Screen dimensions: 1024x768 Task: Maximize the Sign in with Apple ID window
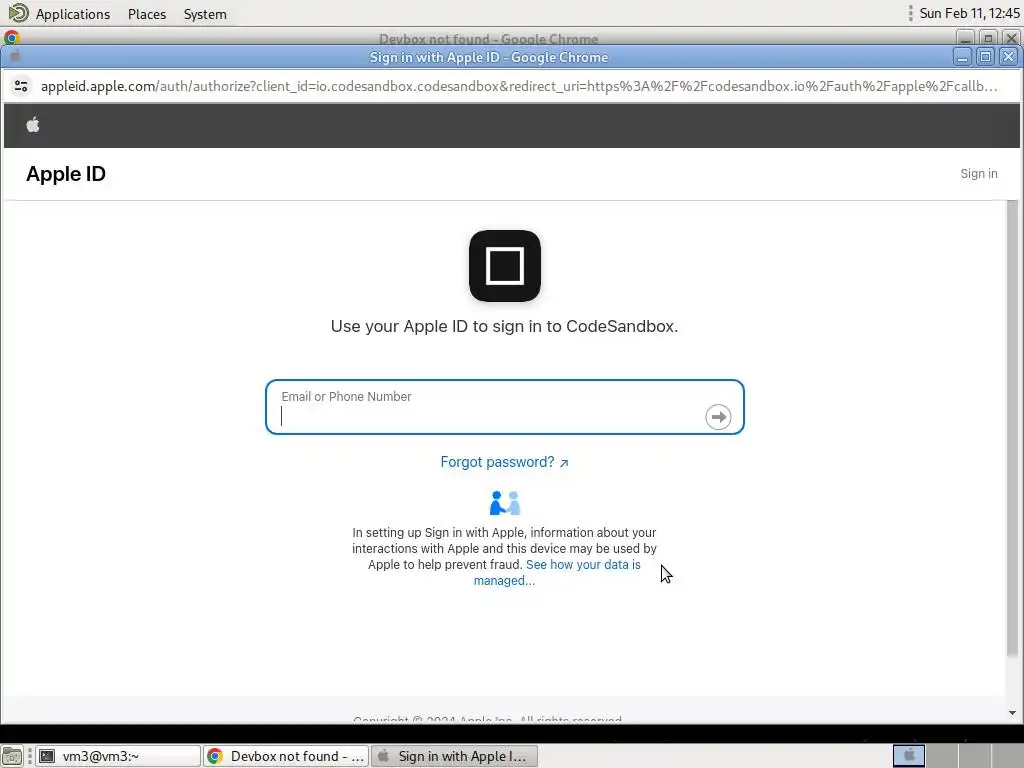[x=985, y=57]
